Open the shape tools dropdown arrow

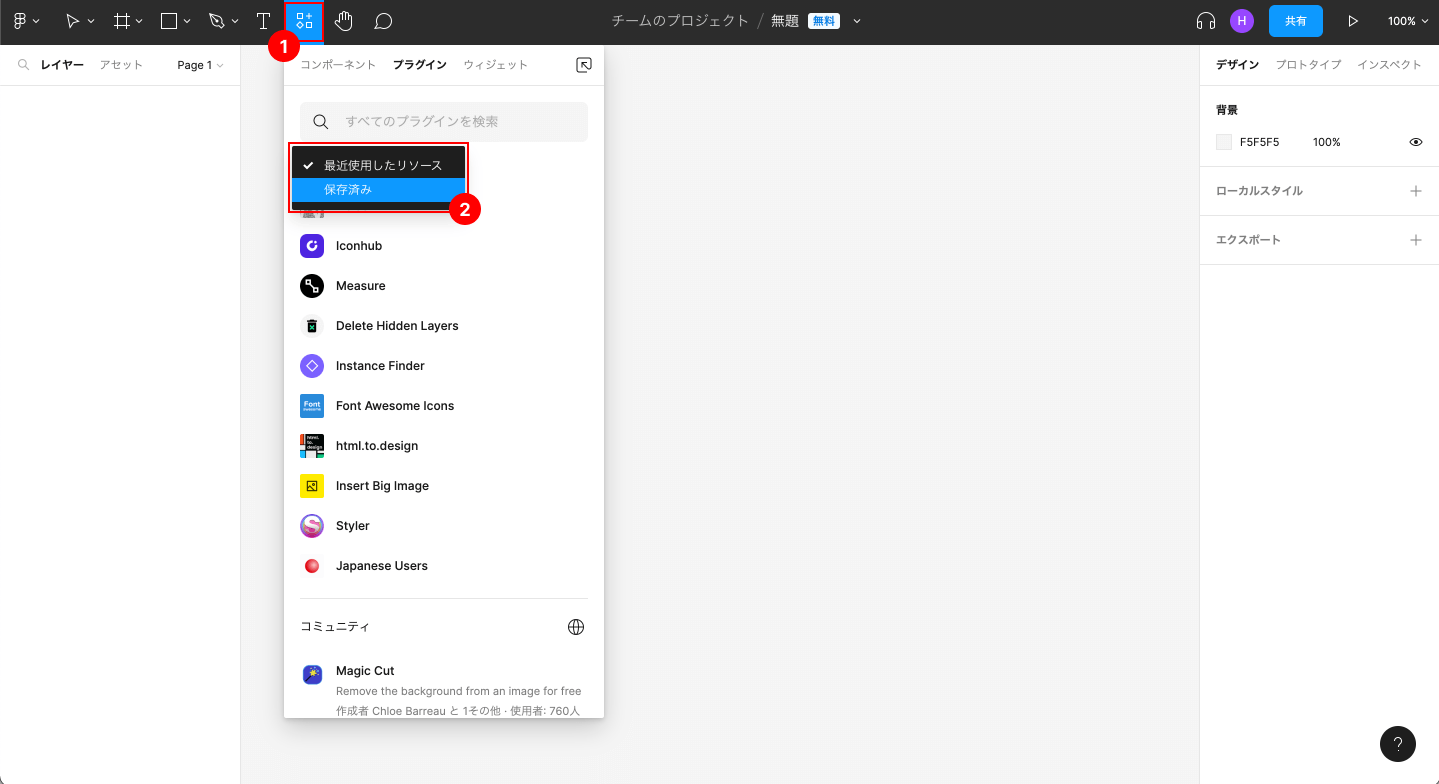187,21
